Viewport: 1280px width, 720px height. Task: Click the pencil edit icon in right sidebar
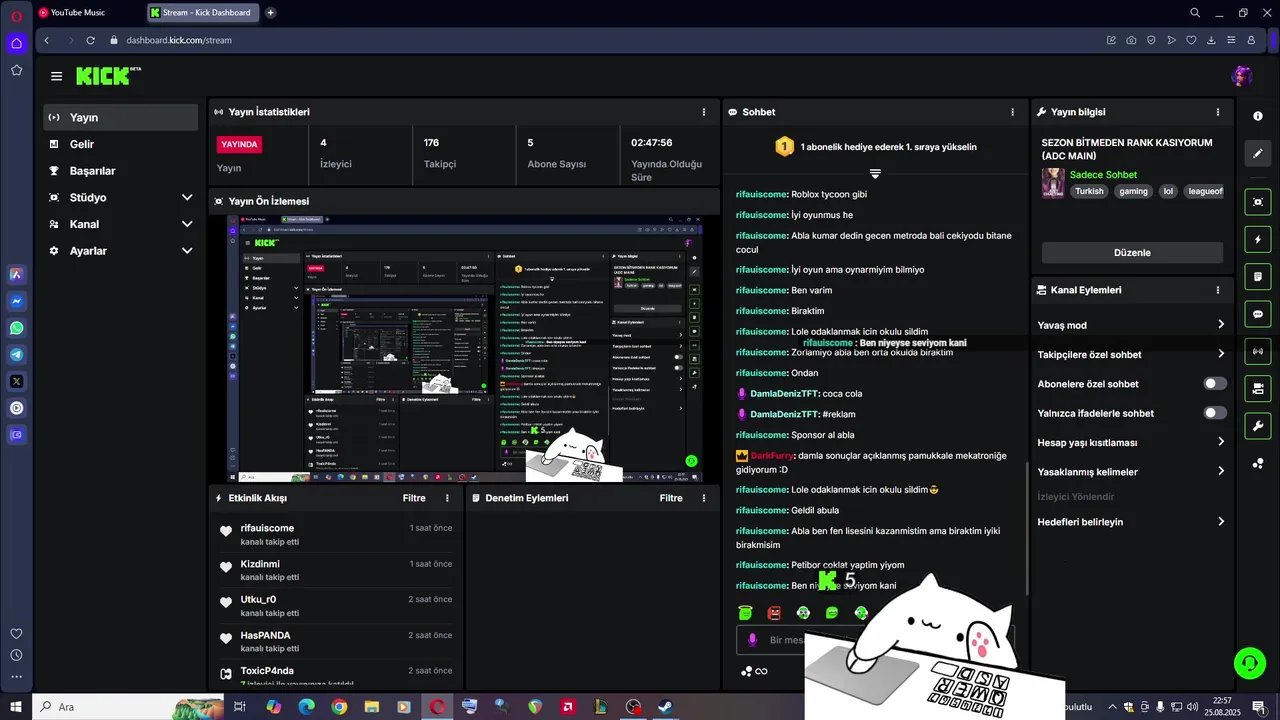coord(1258,154)
